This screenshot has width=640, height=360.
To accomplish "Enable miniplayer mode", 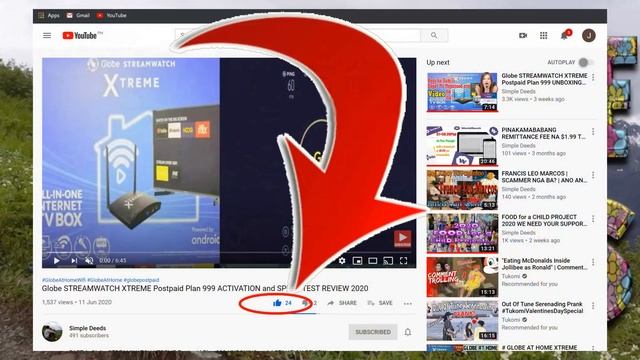I will 357,260.
